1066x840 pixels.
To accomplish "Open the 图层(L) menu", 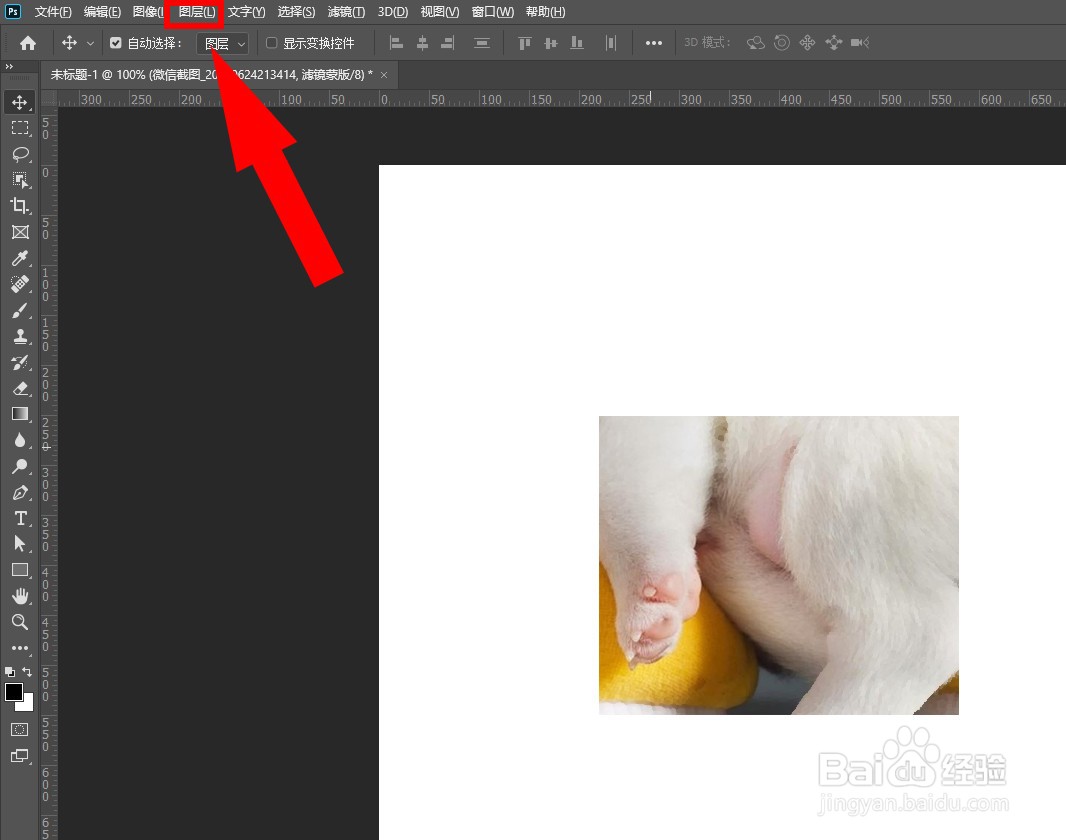I will [196, 12].
